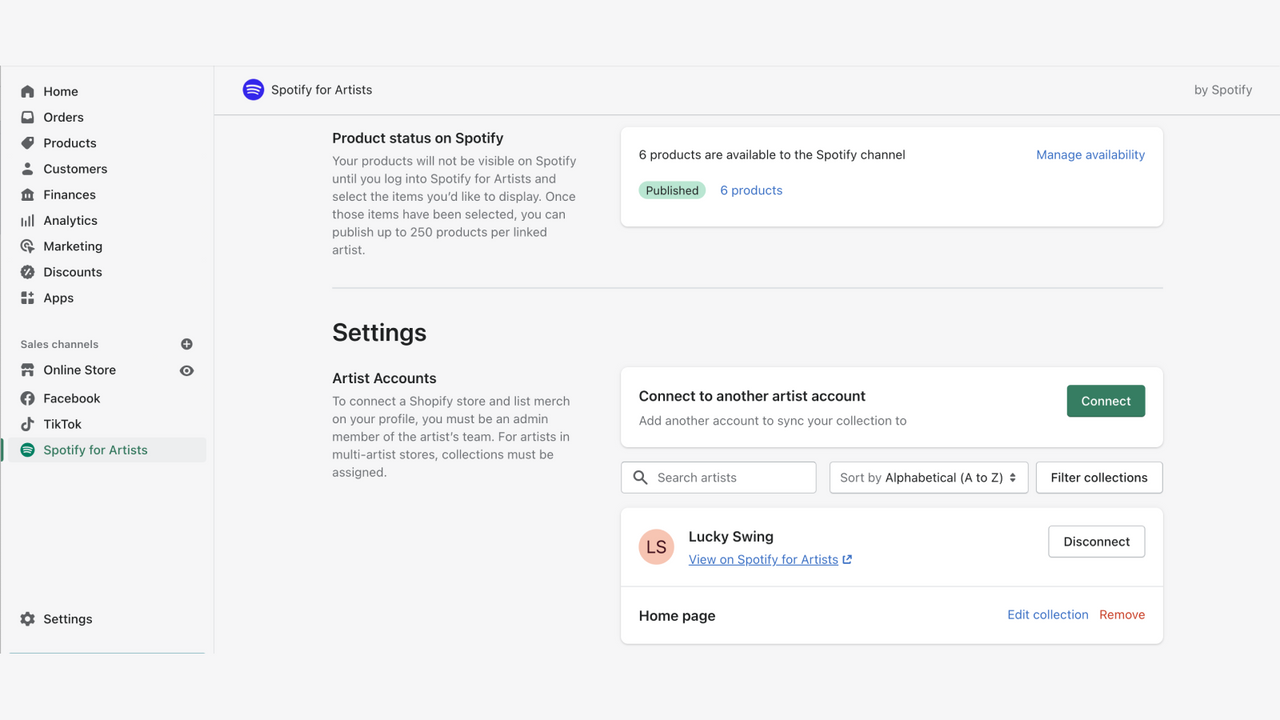Click the Online Store storefront icon
The height and width of the screenshot is (720, 1280).
[28, 370]
